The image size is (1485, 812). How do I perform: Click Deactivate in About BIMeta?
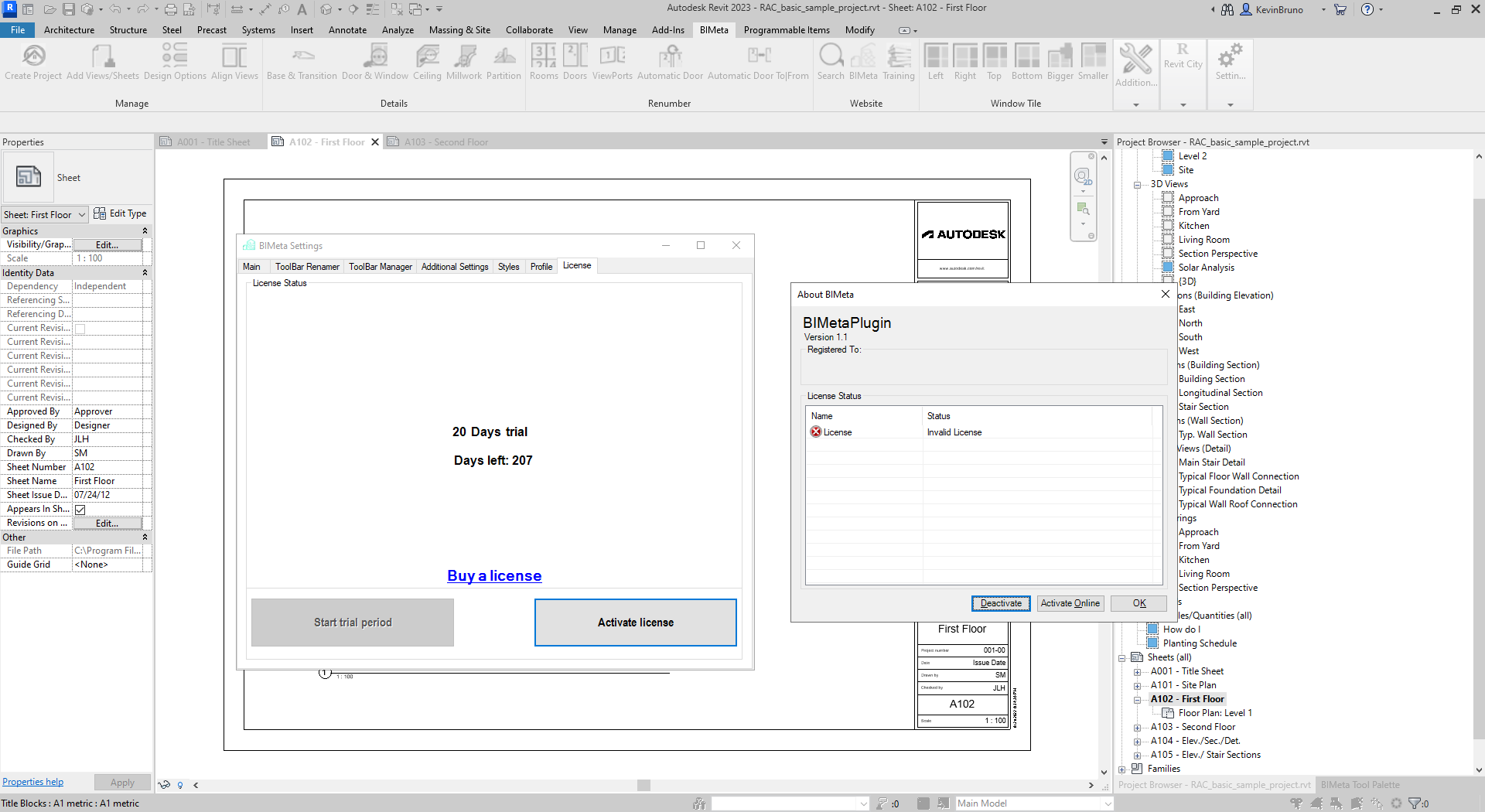pyautogui.click(x=1001, y=604)
